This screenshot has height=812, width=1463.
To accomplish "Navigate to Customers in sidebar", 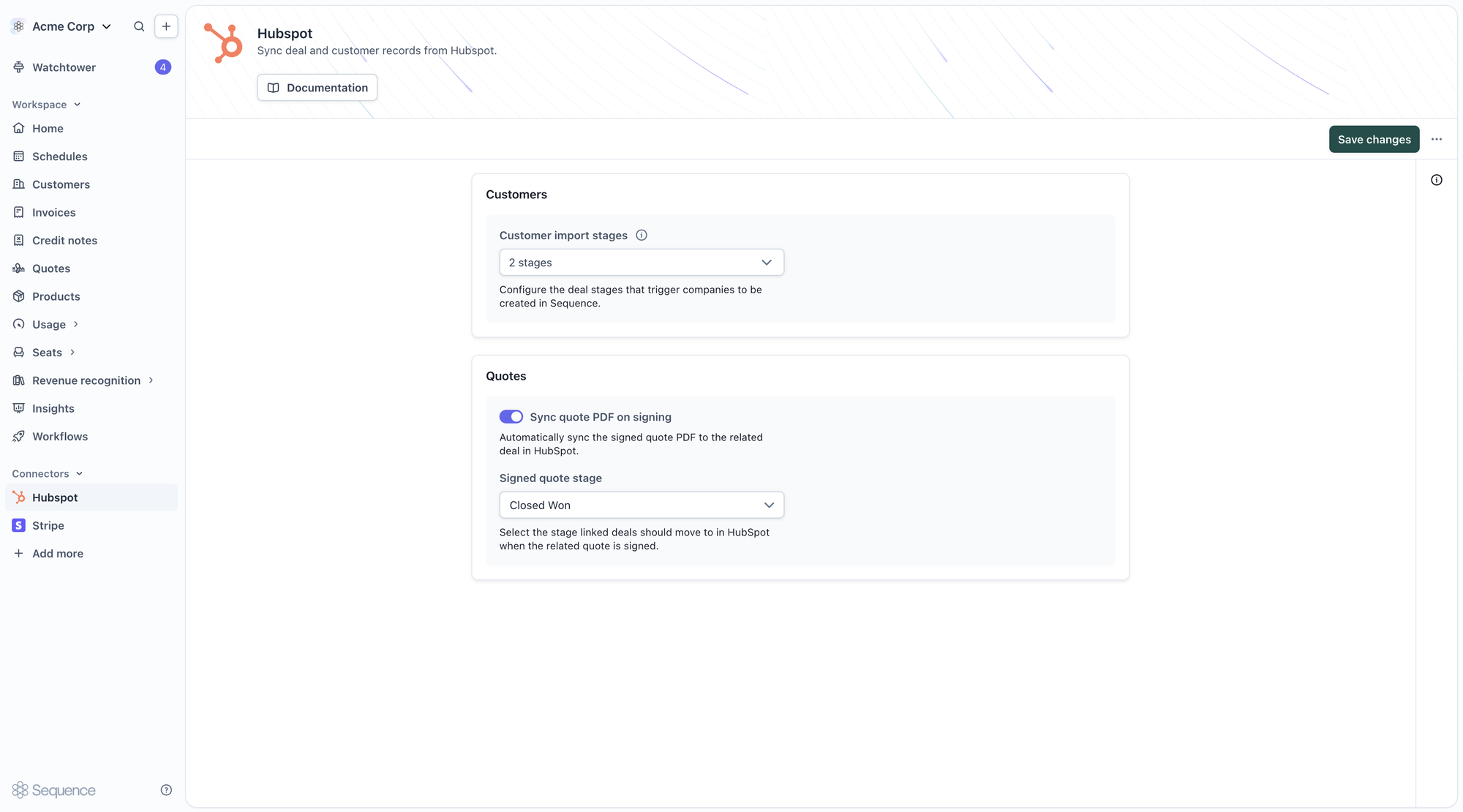I will coord(61,184).
